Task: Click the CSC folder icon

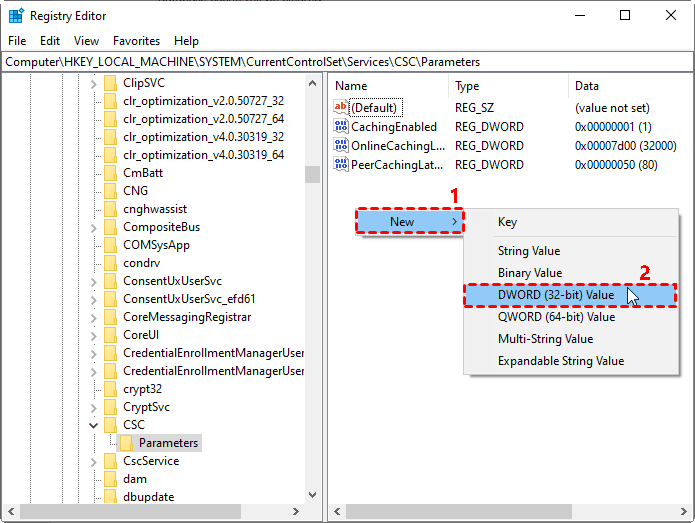Action: coord(111,425)
